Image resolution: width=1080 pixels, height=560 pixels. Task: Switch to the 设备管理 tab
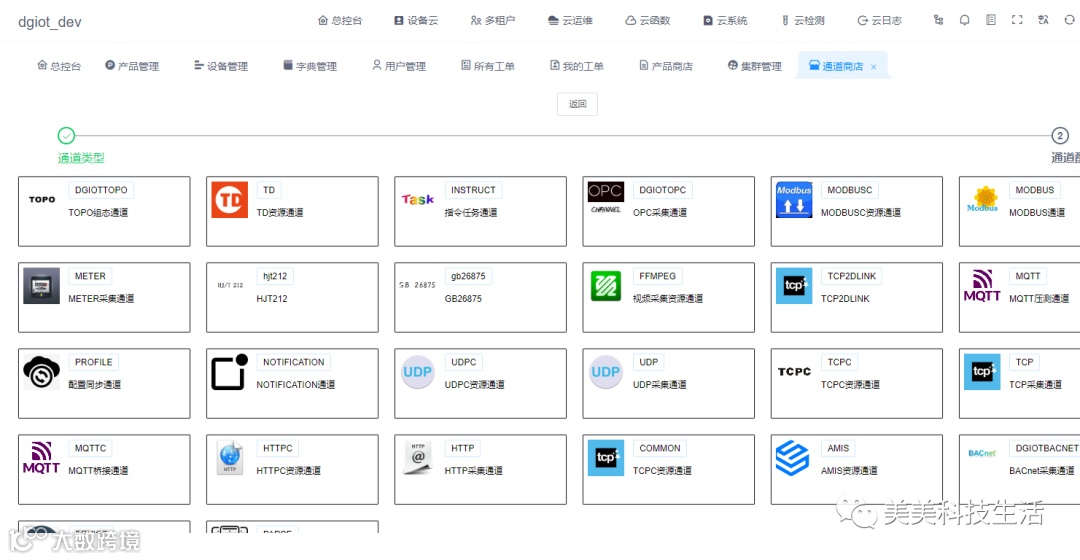[221, 66]
